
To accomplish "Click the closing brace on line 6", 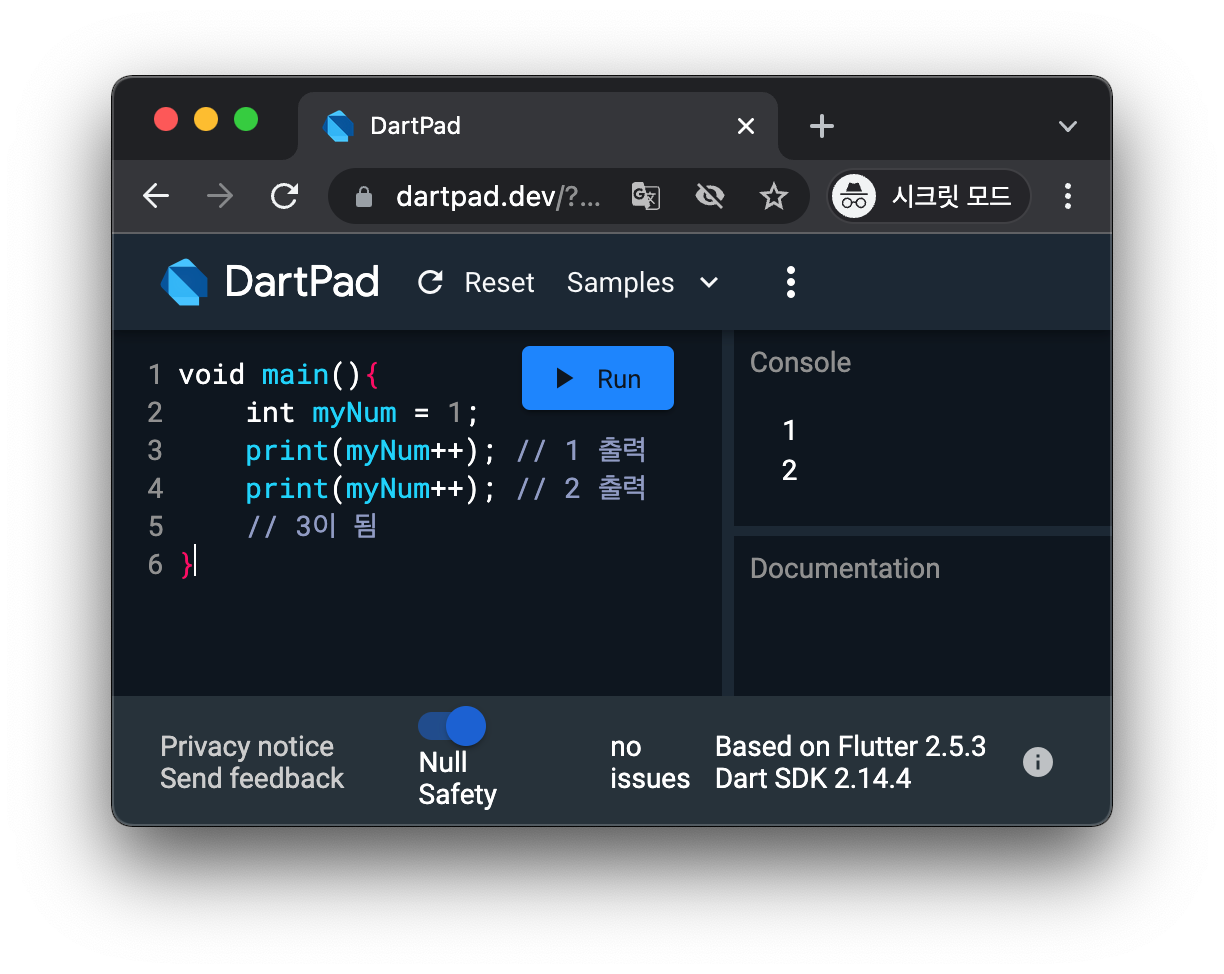I will pyautogui.click(x=186, y=564).
